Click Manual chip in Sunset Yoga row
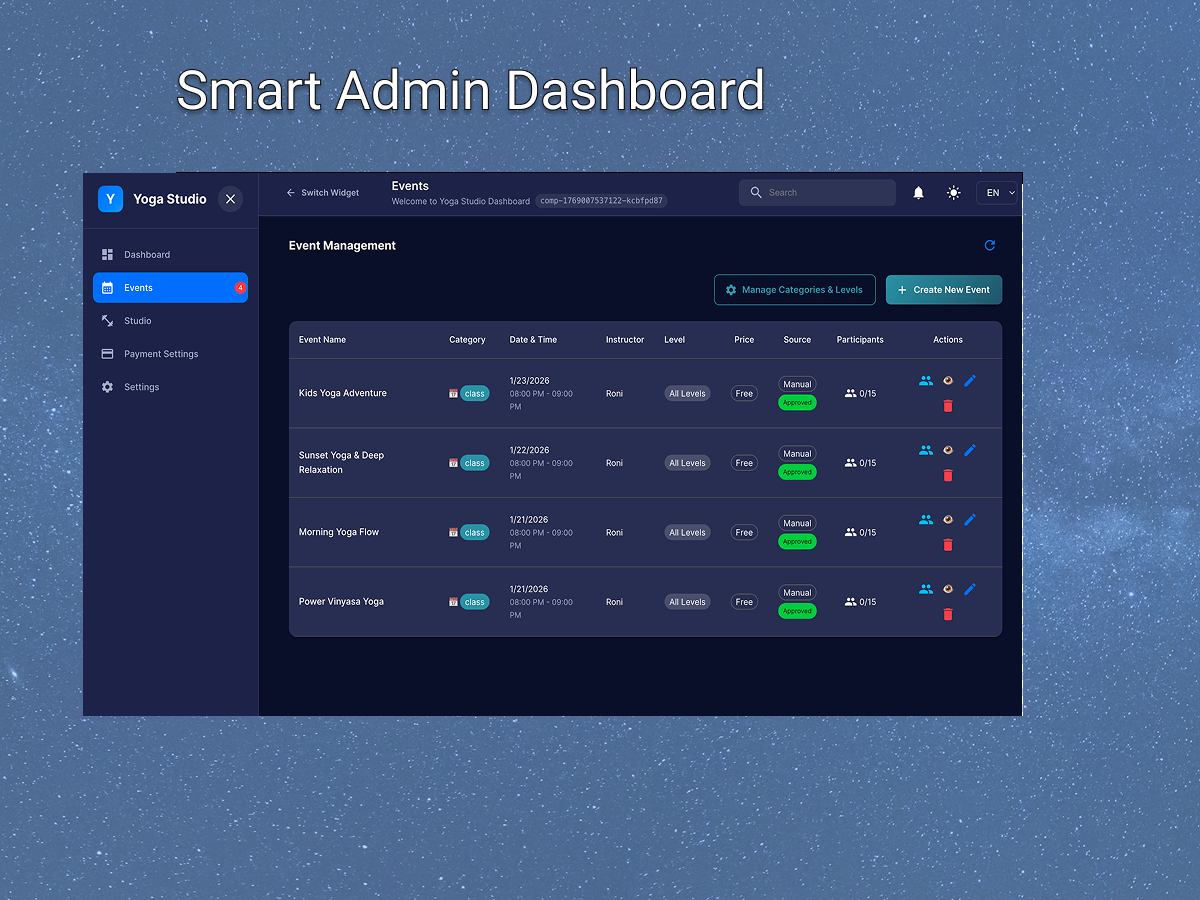This screenshot has width=1200, height=900. click(x=797, y=454)
